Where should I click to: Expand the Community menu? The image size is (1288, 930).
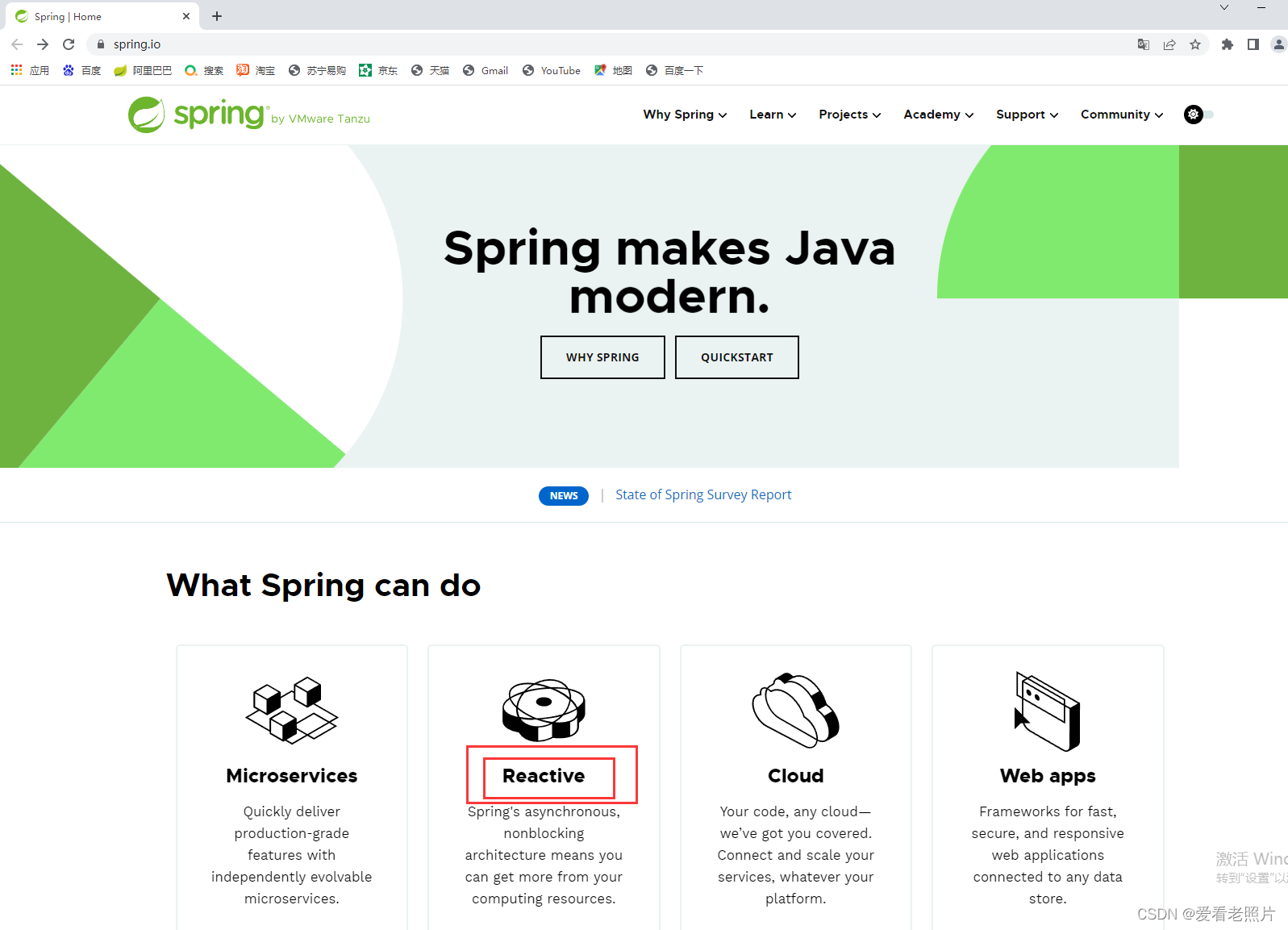1122,115
